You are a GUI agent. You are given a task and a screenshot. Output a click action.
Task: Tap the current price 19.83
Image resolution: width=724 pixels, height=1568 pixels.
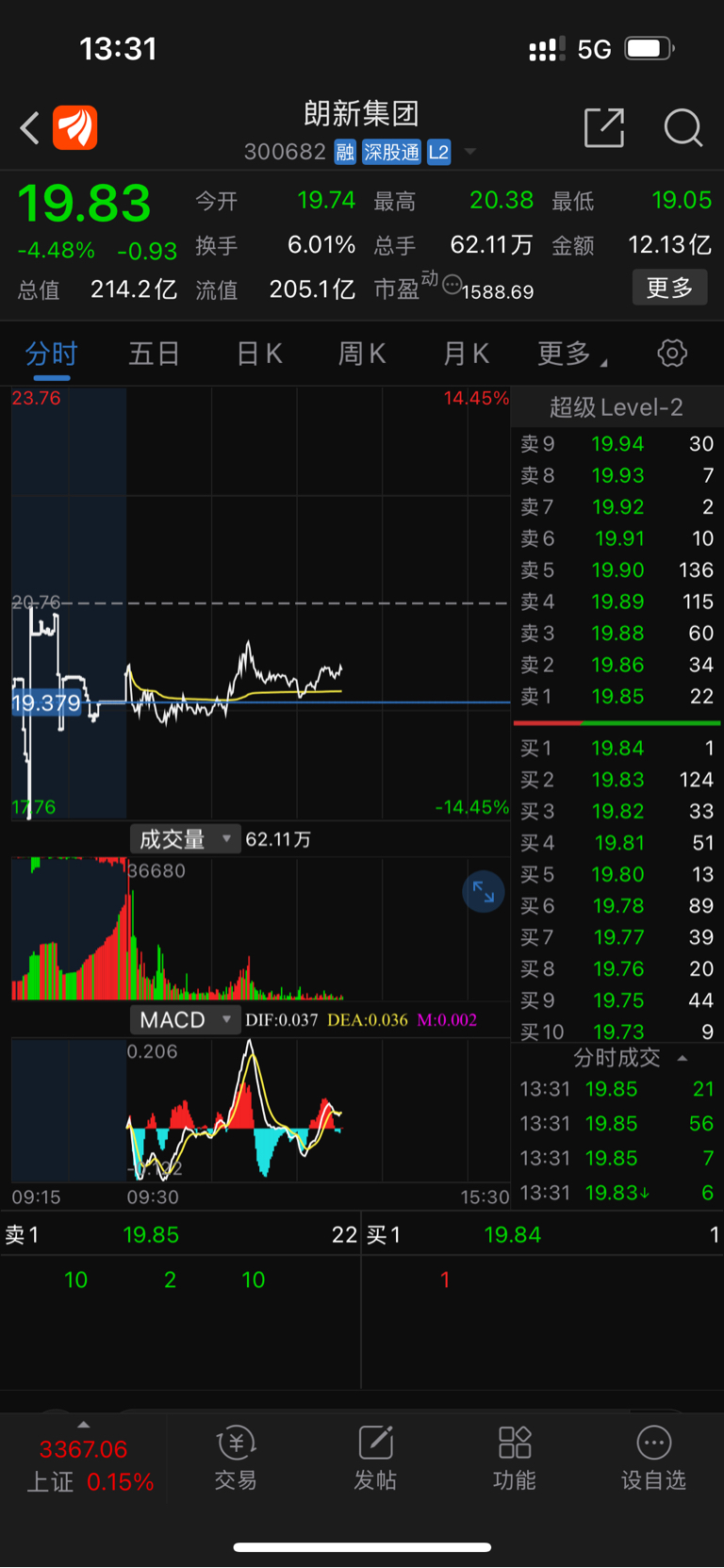[85, 203]
